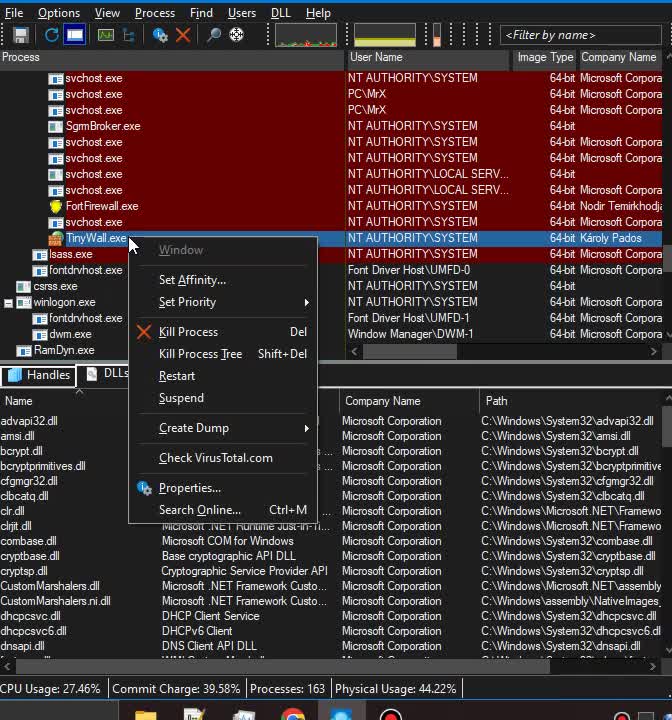This screenshot has height=720, width=672.
Task: Open the Options menu
Action: click(59, 13)
